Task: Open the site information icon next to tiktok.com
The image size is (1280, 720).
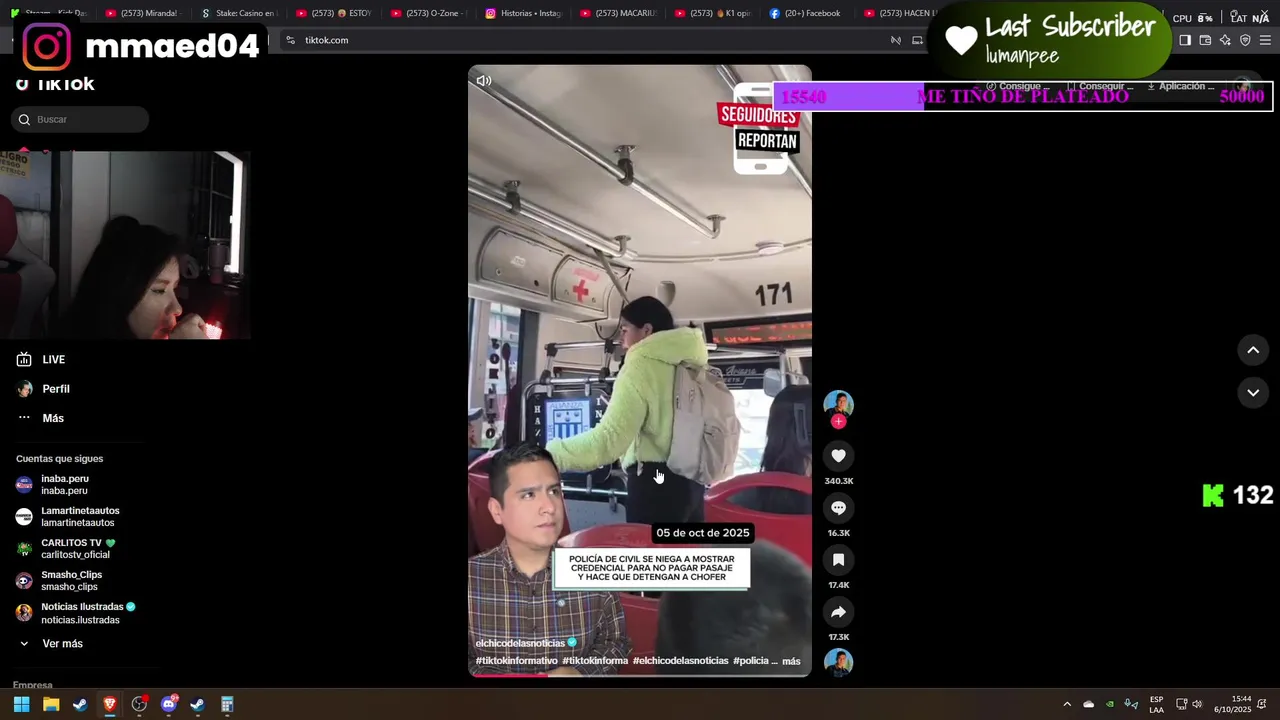Action: tap(290, 40)
